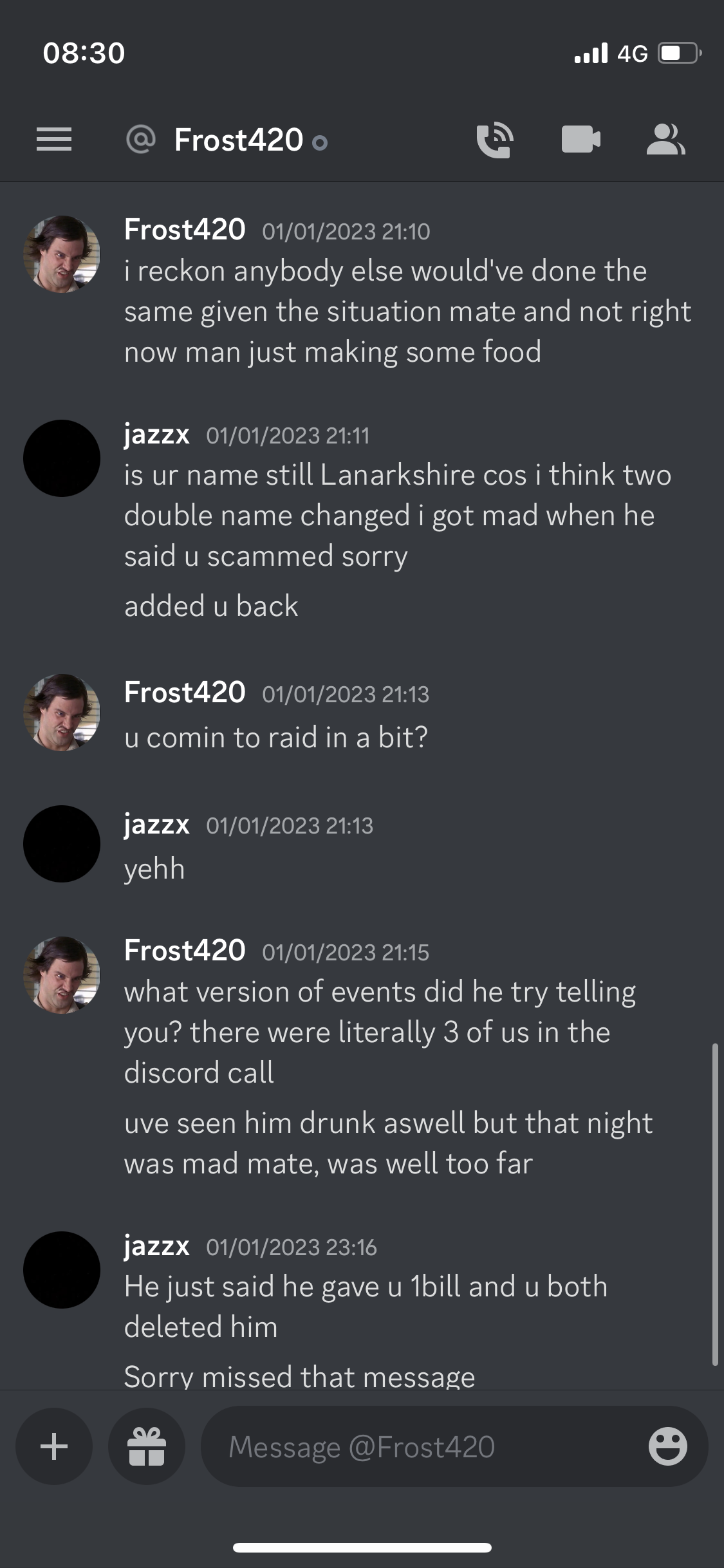
Task: Tap the plus attachment button
Action: tap(54, 1446)
